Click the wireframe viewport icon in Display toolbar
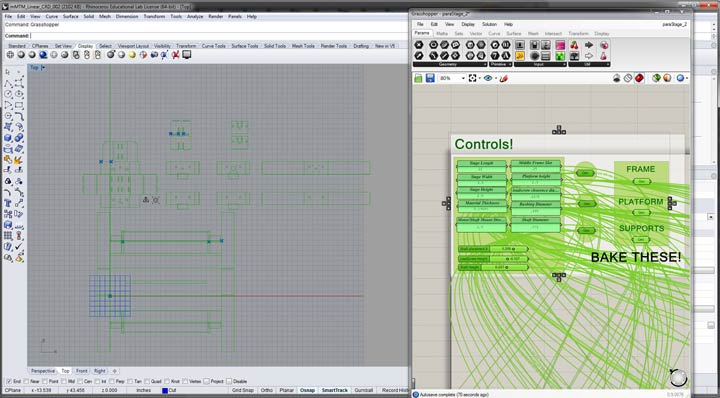The image size is (720, 398). pyautogui.click(x=10, y=55)
